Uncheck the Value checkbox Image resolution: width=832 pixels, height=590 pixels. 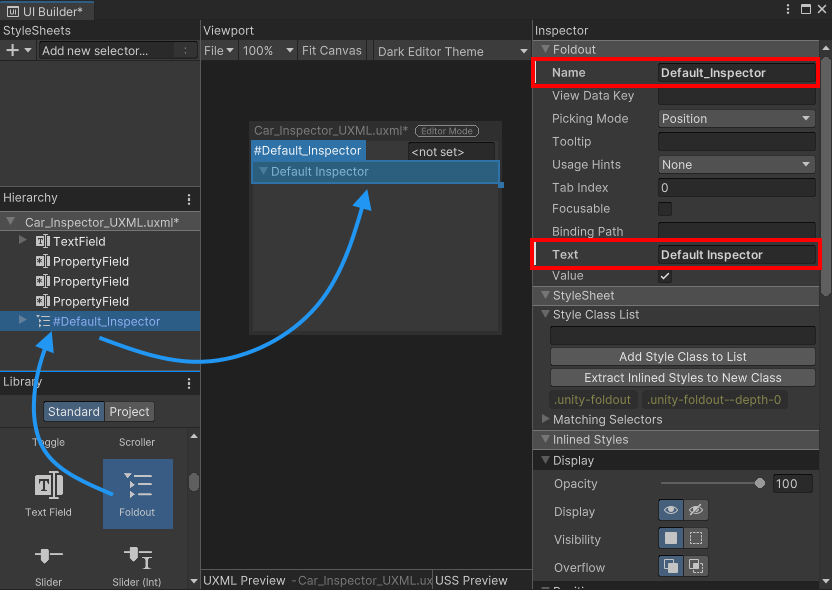pos(665,276)
